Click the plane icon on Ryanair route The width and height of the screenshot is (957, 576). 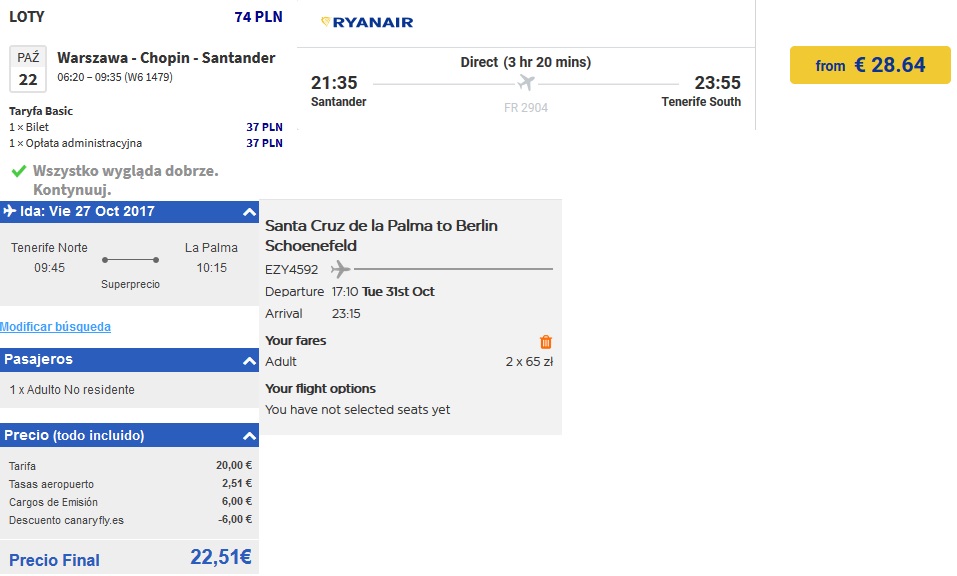(x=525, y=82)
